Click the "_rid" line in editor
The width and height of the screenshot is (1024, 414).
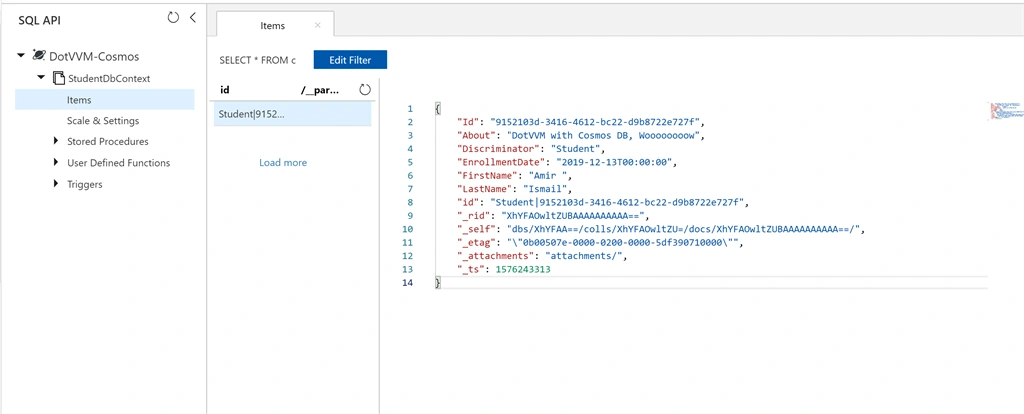(554, 215)
